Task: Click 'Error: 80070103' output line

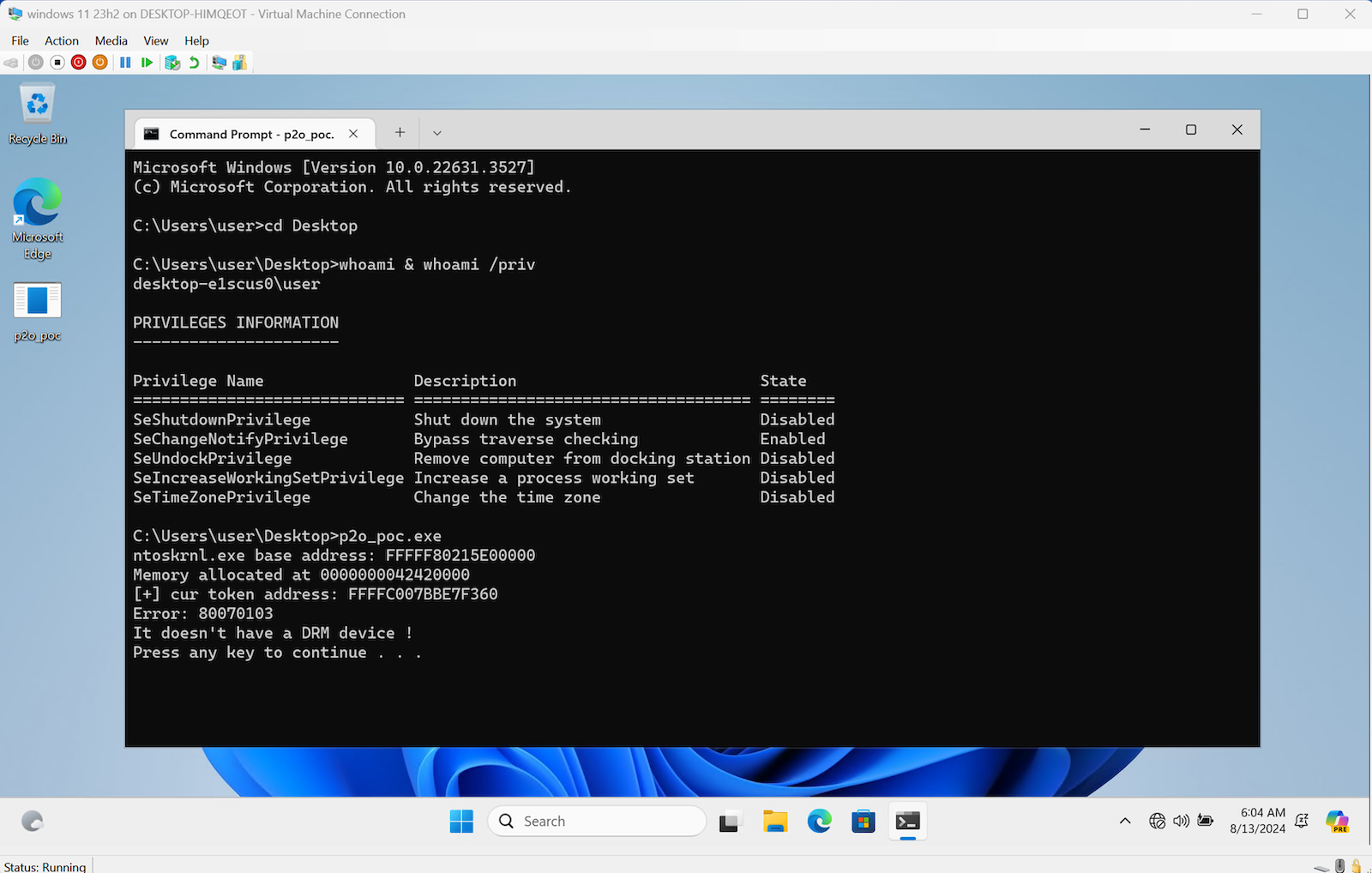Action: (203, 614)
